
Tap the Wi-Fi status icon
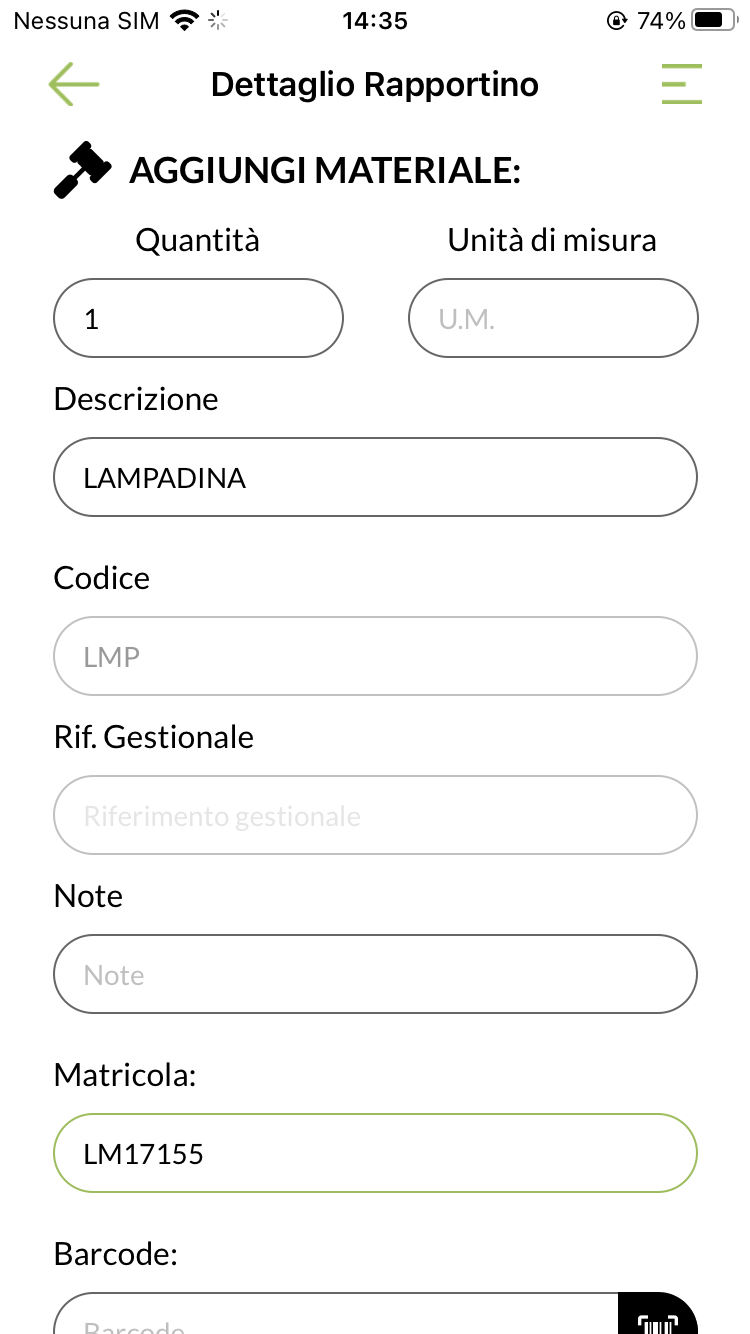pos(185,21)
